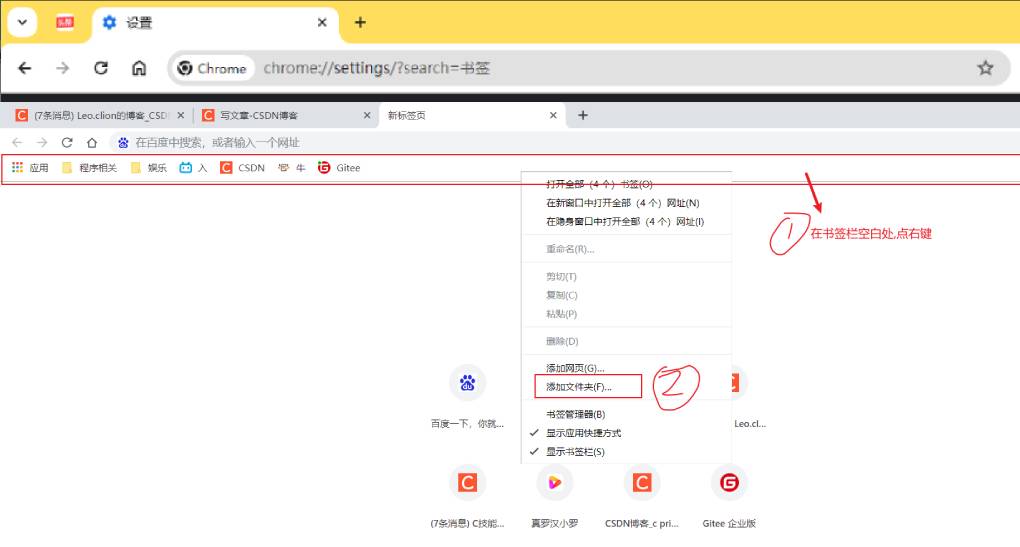
Task: Open the Gitee 企业版 shortcut
Action: [729, 496]
